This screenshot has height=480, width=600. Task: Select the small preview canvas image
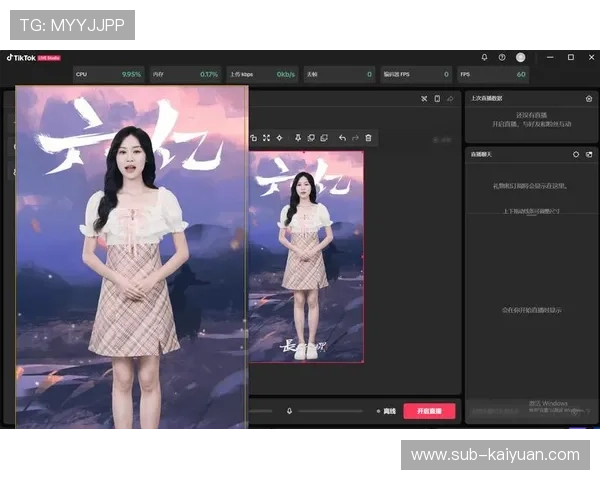point(306,256)
